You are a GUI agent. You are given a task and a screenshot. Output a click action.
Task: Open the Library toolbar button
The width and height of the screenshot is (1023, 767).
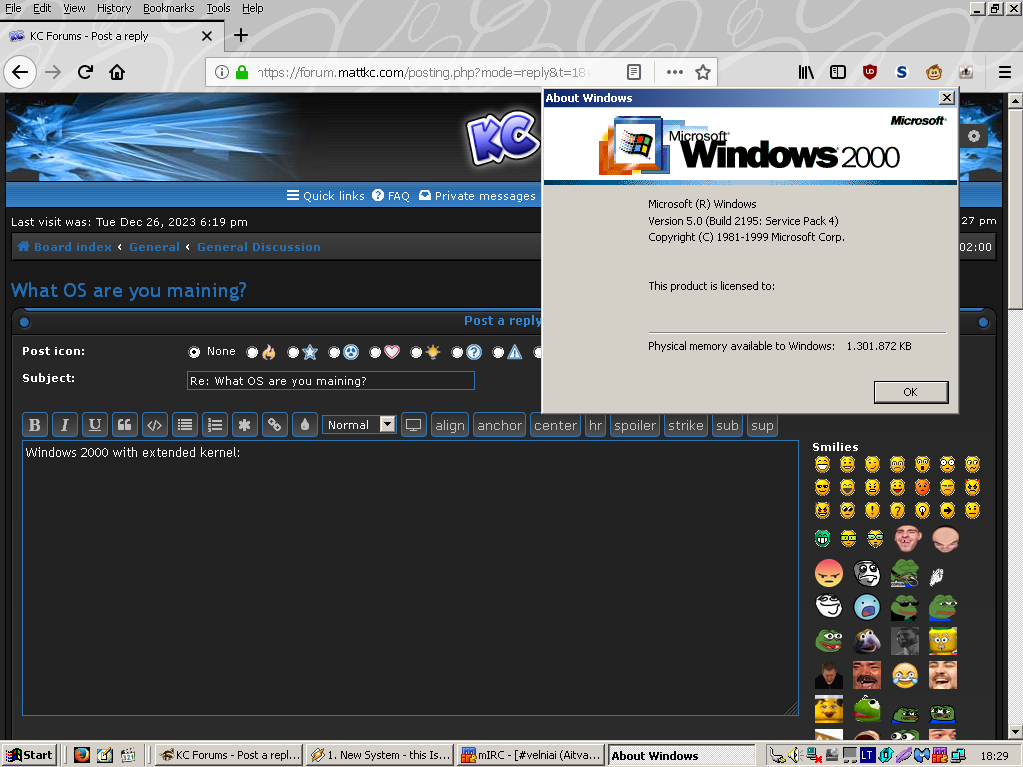point(806,72)
